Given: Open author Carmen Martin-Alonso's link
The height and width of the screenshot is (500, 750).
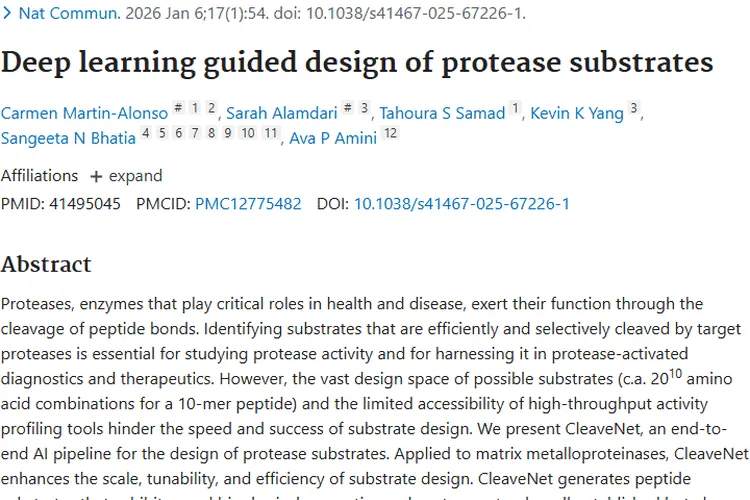Looking at the screenshot, I should coord(84,114).
